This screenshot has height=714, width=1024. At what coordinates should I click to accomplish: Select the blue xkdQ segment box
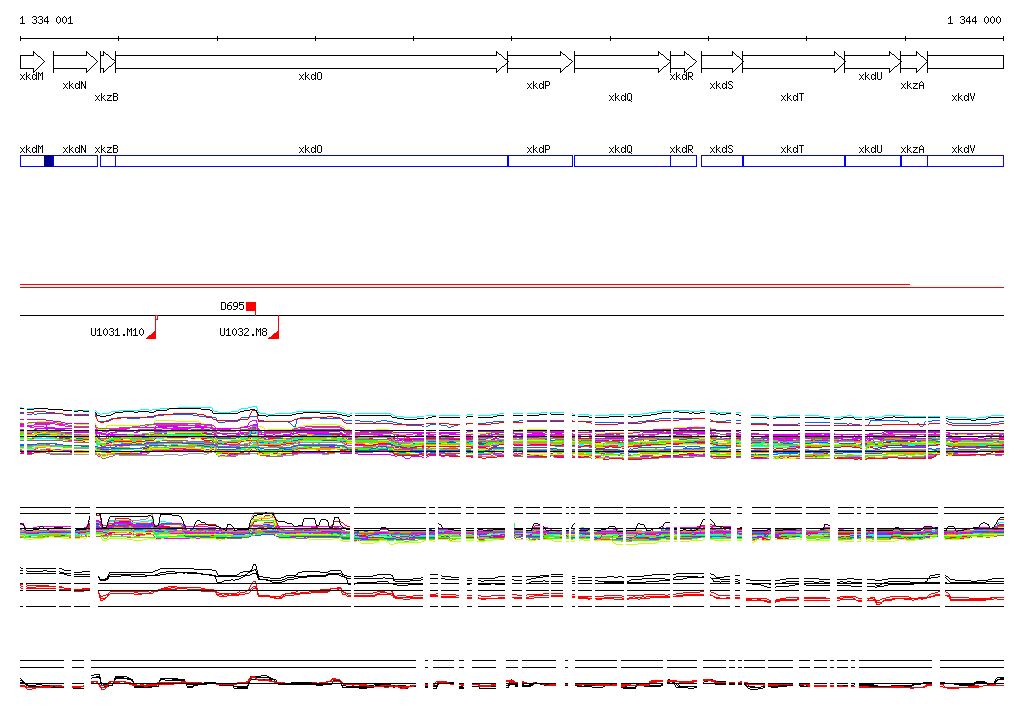pos(622,161)
